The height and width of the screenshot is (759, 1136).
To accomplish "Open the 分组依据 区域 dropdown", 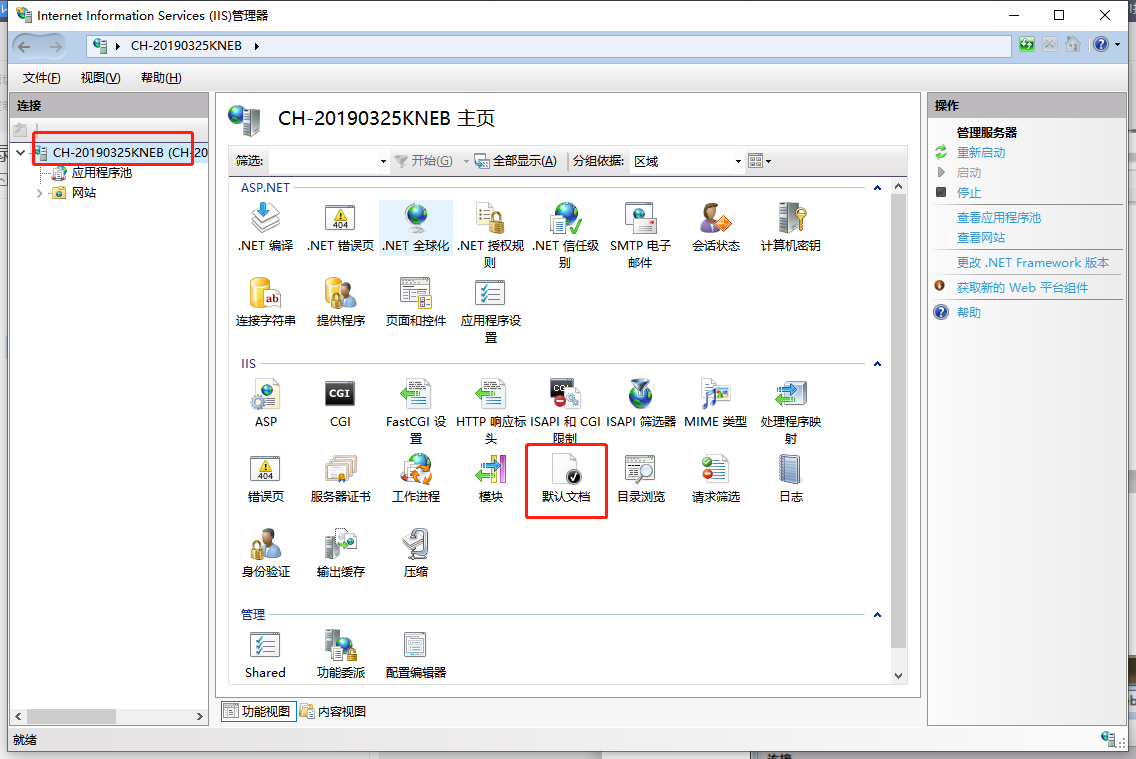I will [737, 161].
